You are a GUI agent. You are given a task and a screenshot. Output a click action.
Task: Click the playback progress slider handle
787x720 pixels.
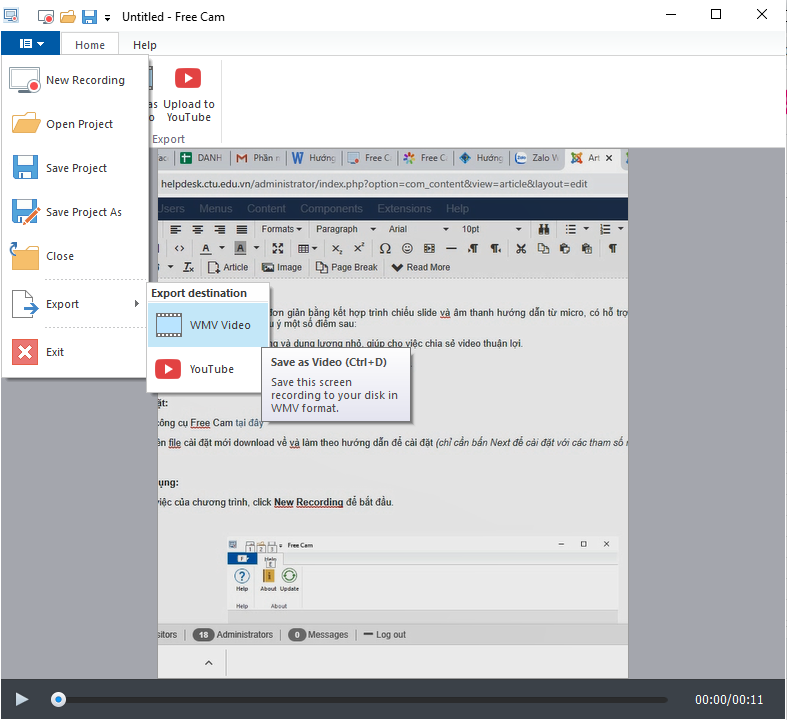coord(58,699)
